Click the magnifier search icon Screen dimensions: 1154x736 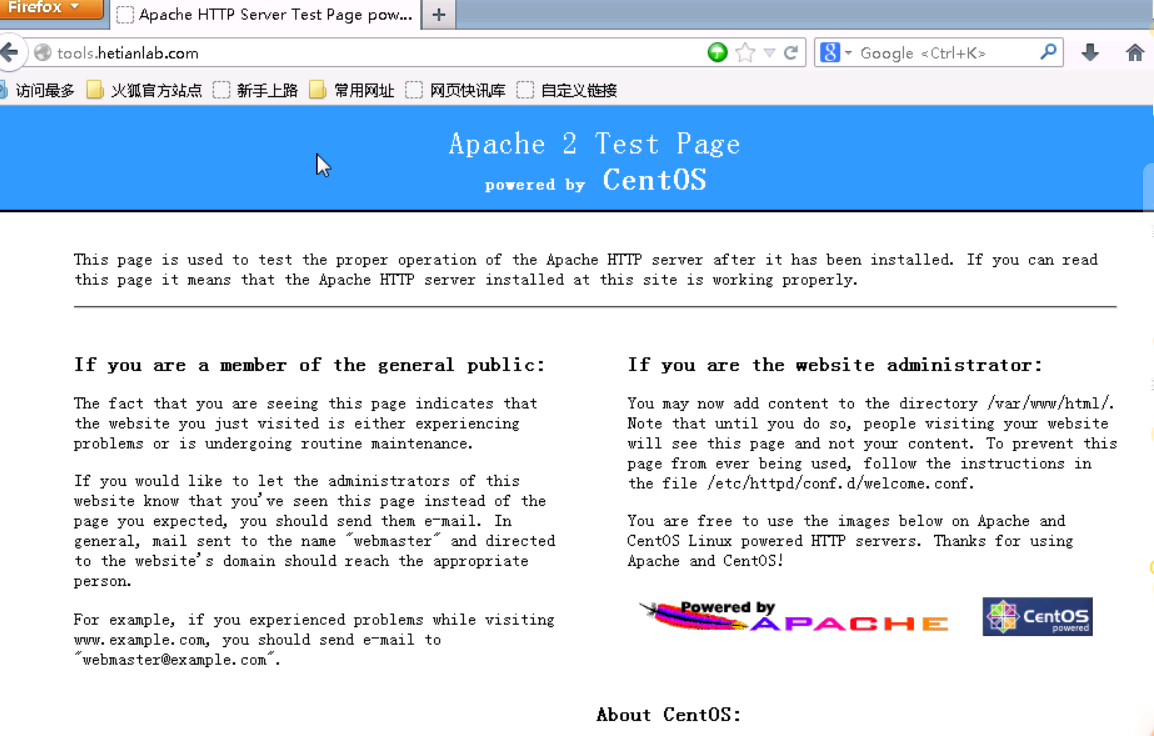1049,52
